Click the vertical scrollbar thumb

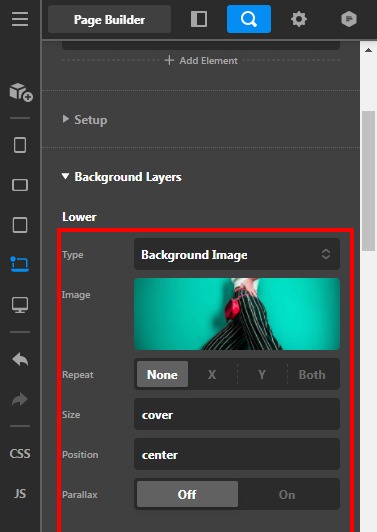(x=369, y=181)
